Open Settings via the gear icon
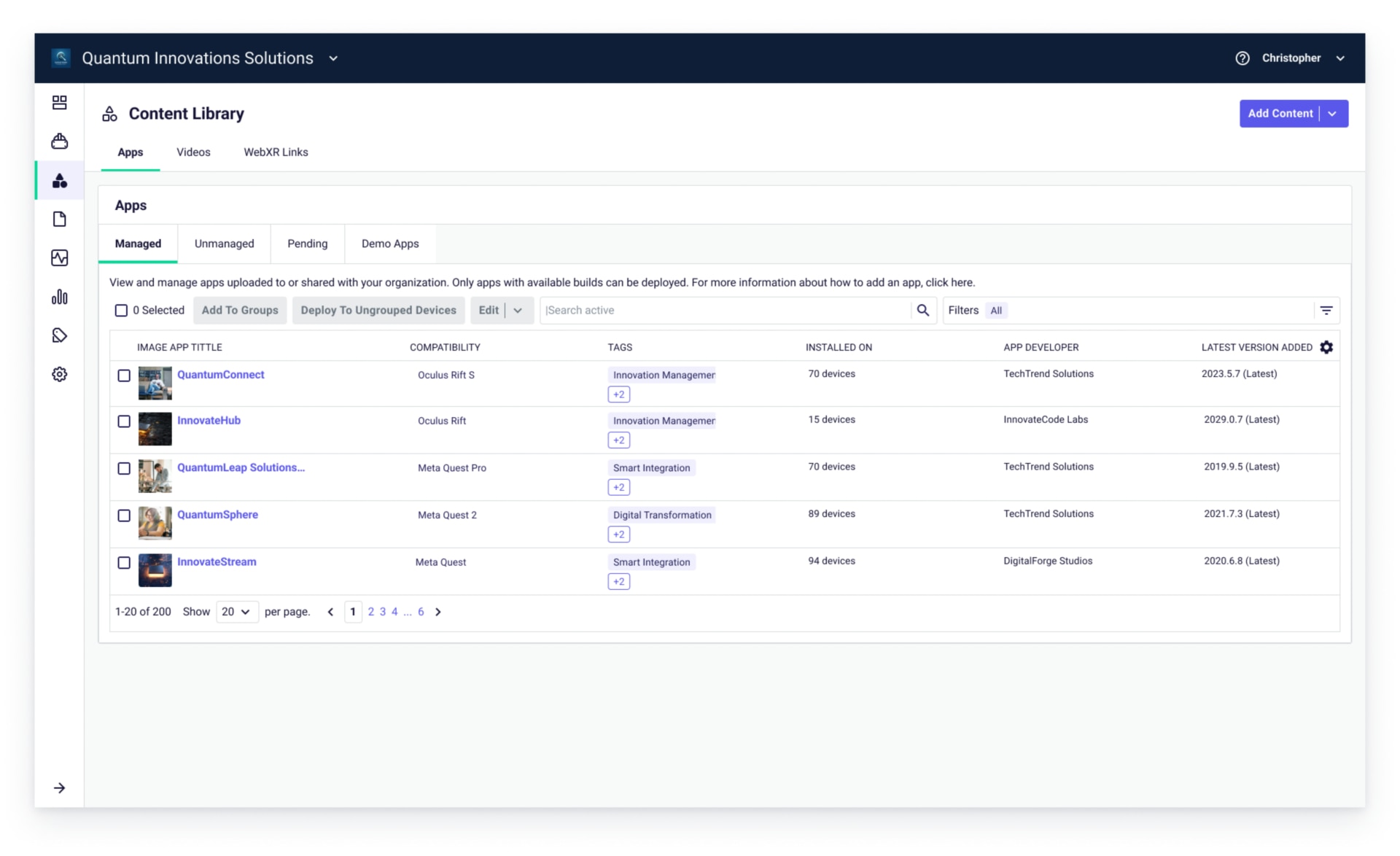Viewport: 1400px width, 856px height. [x=59, y=374]
